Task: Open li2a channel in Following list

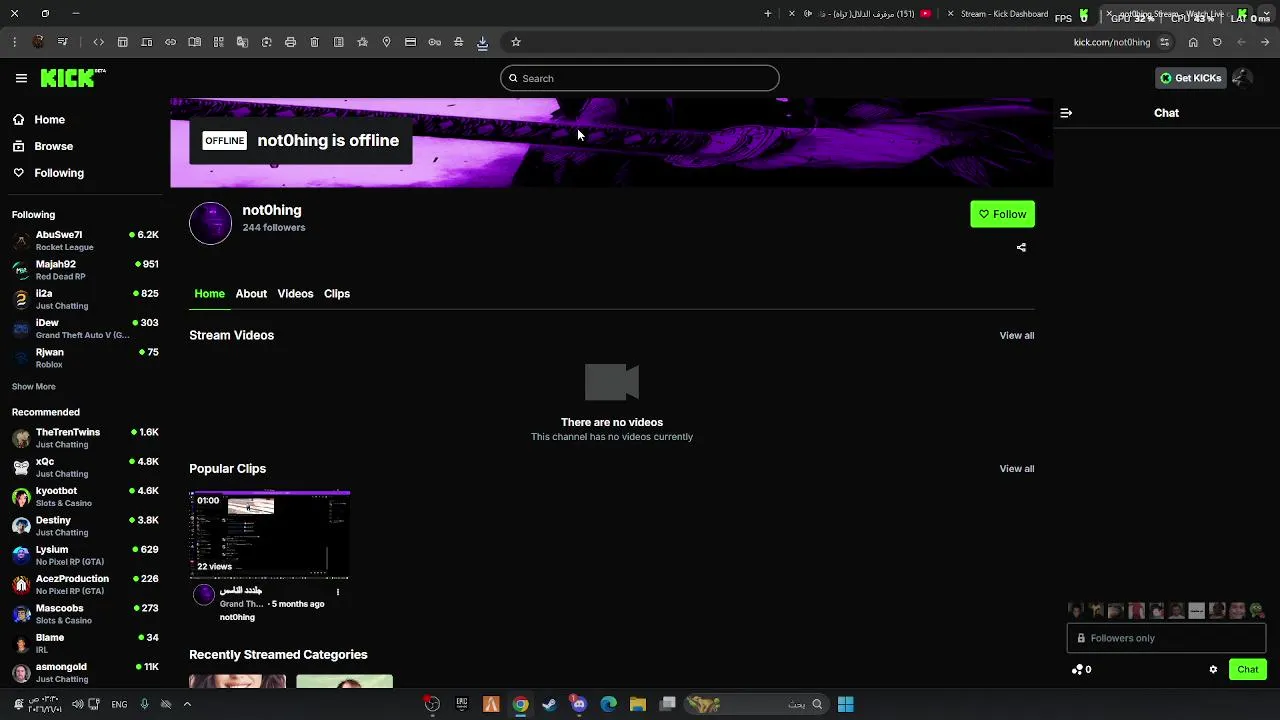Action: tap(85, 299)
